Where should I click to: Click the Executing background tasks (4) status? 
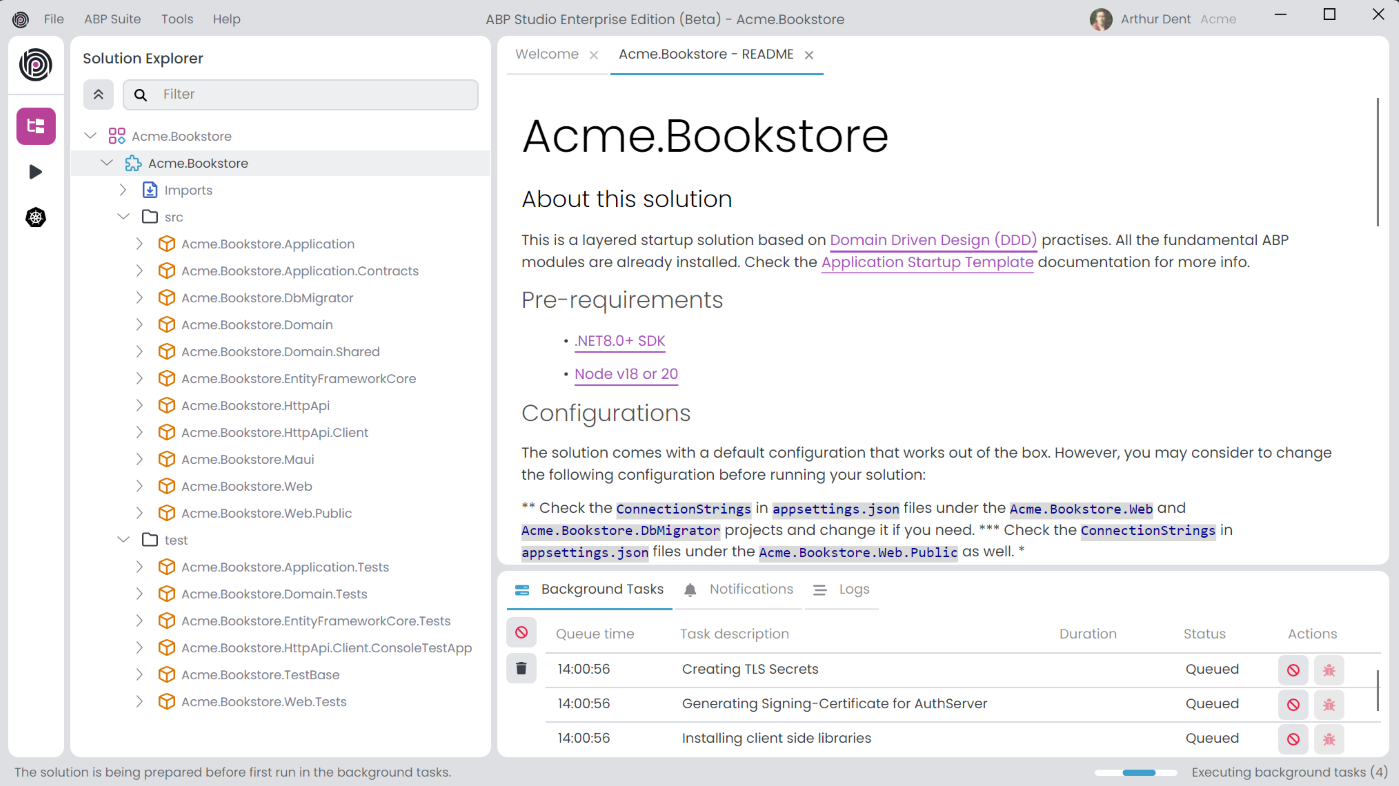(x=1290, y=772)
